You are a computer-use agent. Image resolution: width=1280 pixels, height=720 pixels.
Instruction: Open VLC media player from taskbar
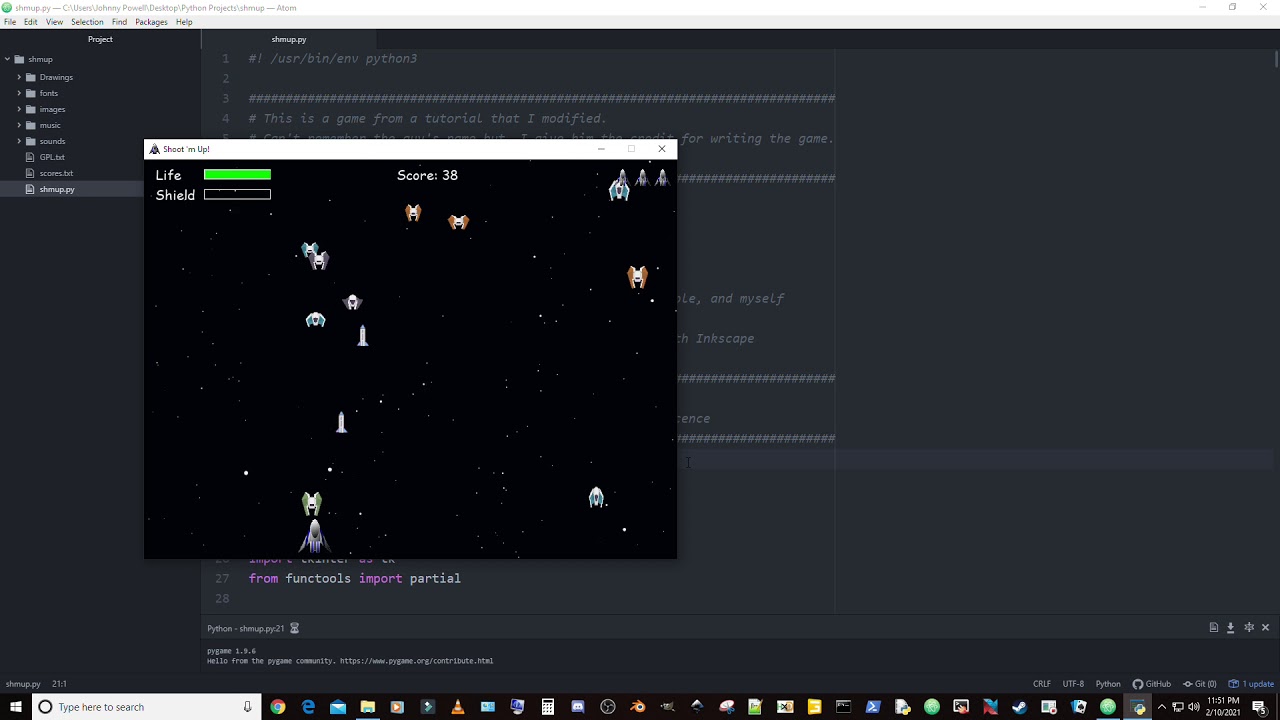[458, 707]
